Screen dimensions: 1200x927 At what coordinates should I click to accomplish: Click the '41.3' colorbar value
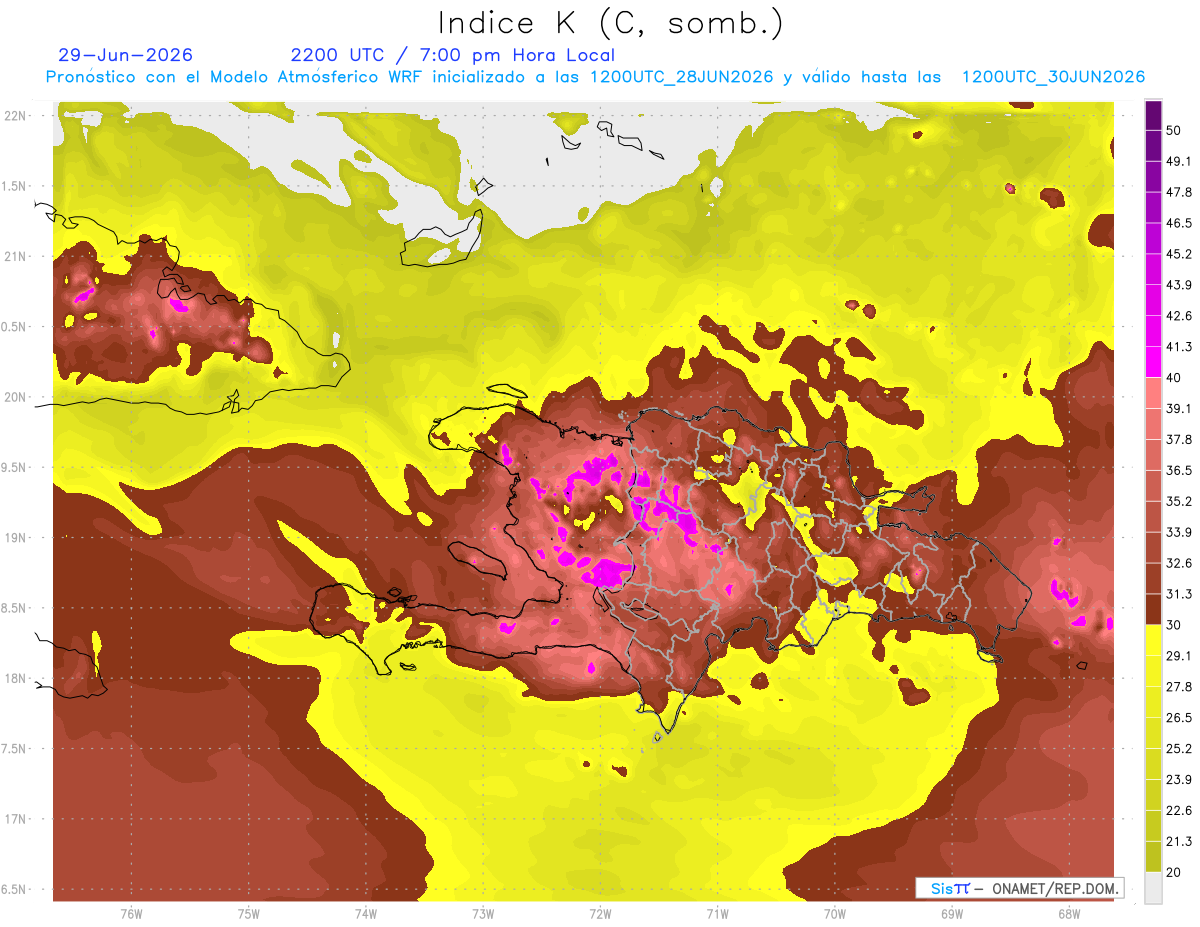pyautogui.click(x=1179, y=347)
